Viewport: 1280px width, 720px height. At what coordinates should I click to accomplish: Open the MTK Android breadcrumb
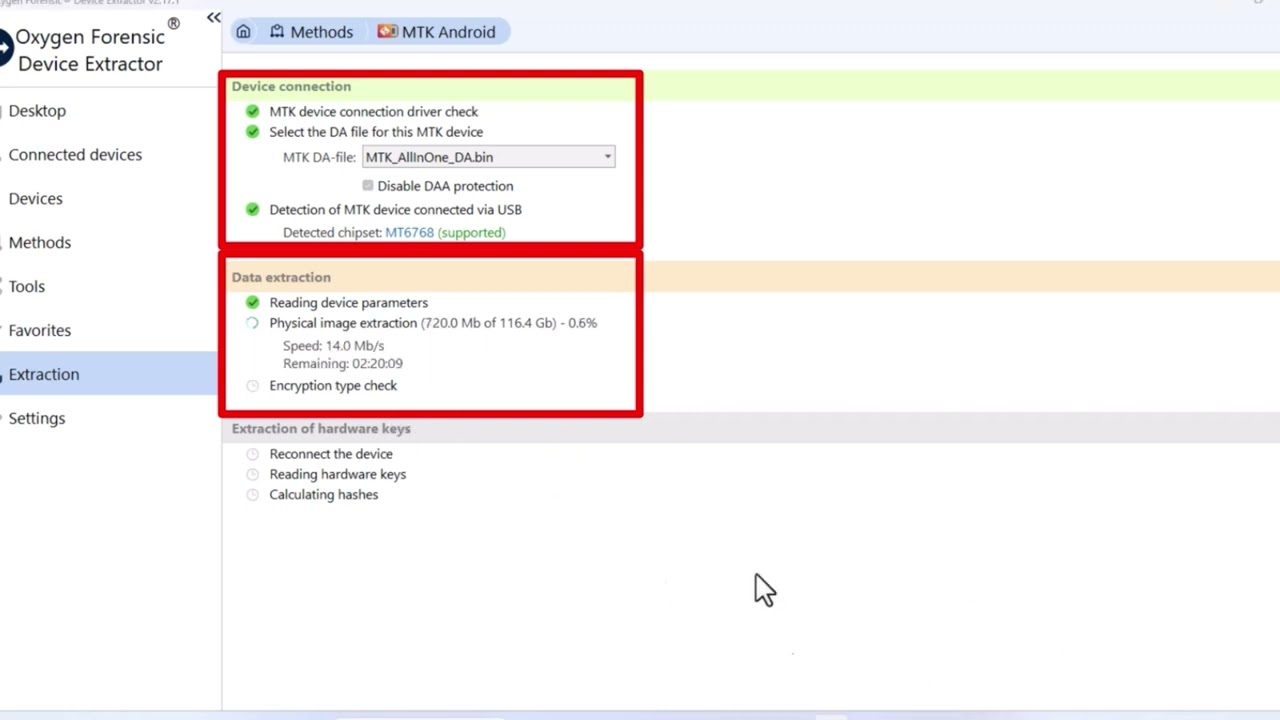pyautogui.click(x=437, y=32)
